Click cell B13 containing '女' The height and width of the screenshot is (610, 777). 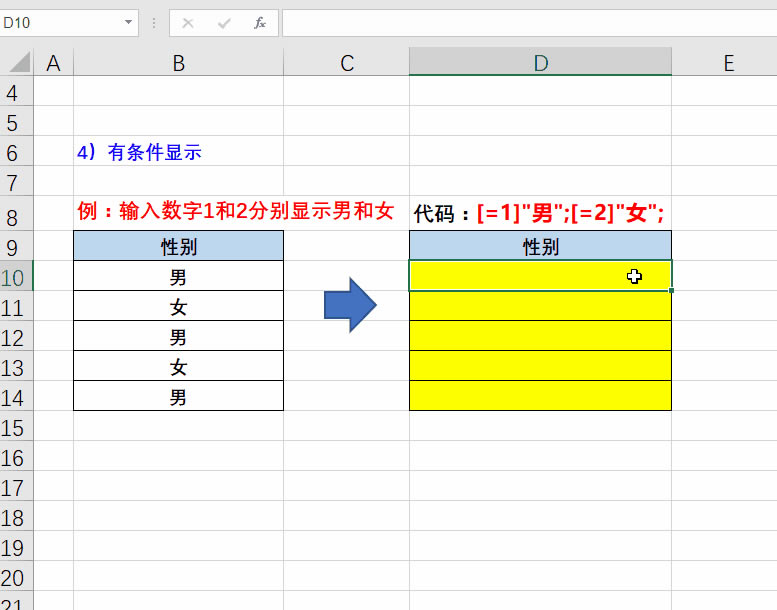pyautogui.click(x=178, y=366)
